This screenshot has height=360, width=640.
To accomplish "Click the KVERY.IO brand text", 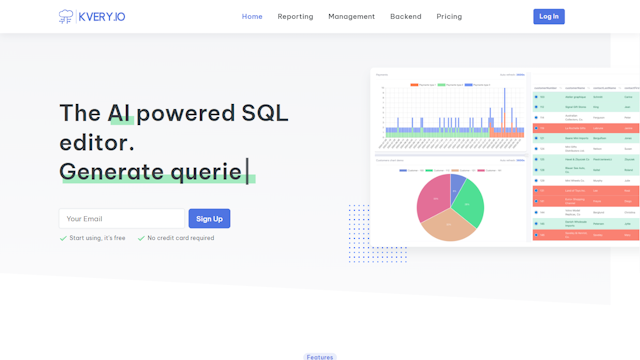I will pos(102,17).
